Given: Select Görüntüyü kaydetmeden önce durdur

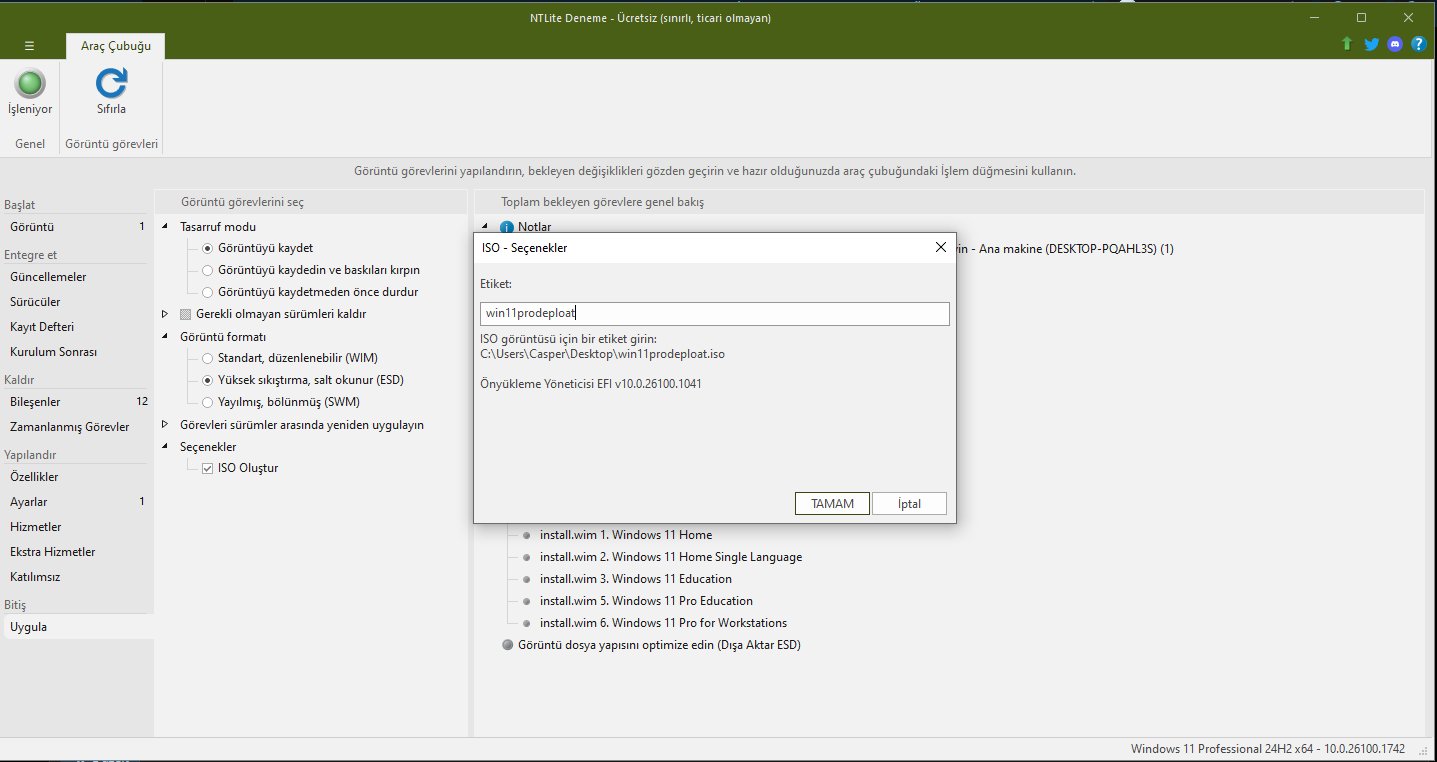Looking at the screenshot, I should 208,292.
